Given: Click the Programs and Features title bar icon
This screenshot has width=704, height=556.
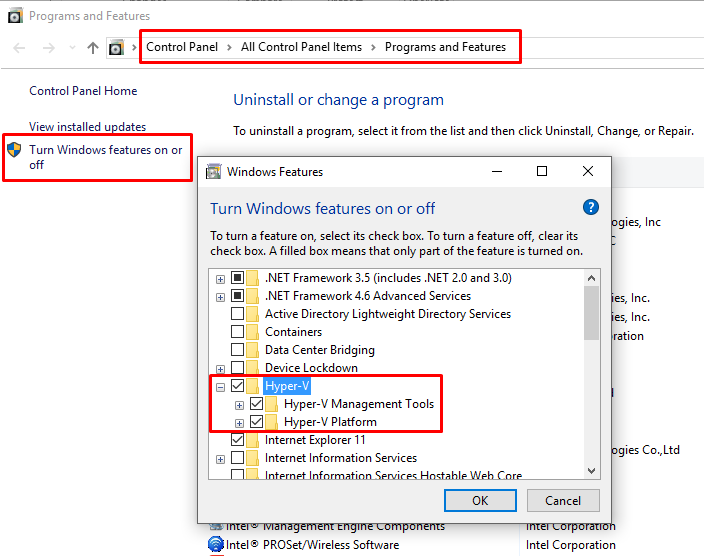Looking at the screenshot, I should [x=15, y=16].
